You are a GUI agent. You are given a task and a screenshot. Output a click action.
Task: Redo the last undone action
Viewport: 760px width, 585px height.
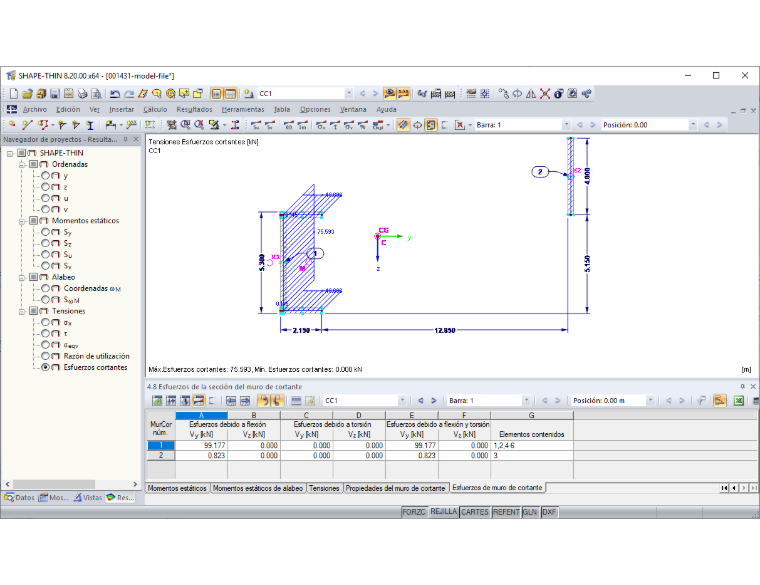click(x=128, y=94)
